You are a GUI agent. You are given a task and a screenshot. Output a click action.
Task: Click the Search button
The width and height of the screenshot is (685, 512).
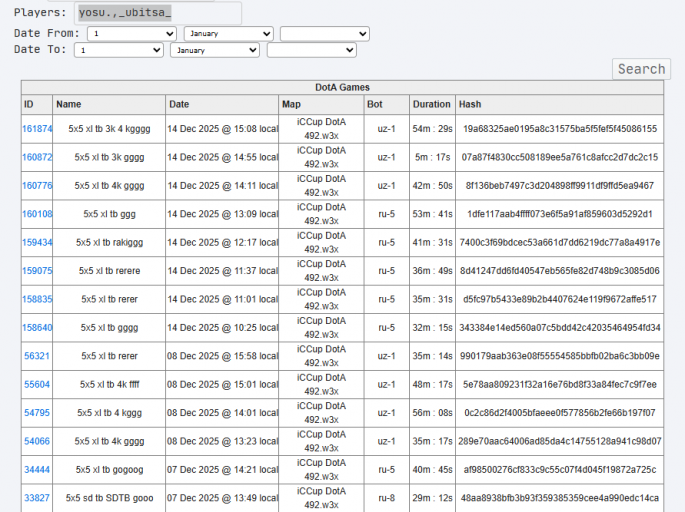641,69
